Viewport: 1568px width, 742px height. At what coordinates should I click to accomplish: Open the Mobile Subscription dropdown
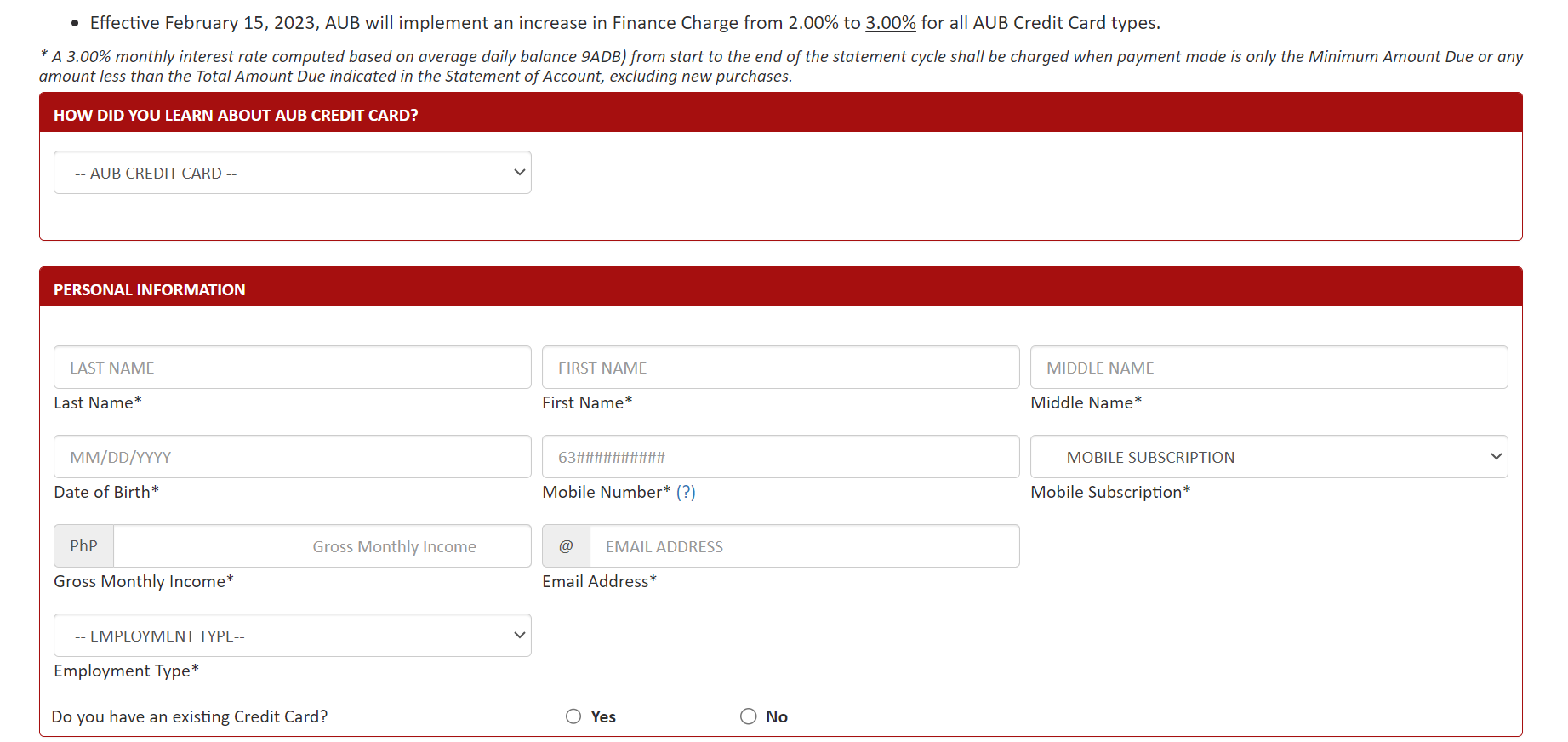click(x=1269, y=457)
